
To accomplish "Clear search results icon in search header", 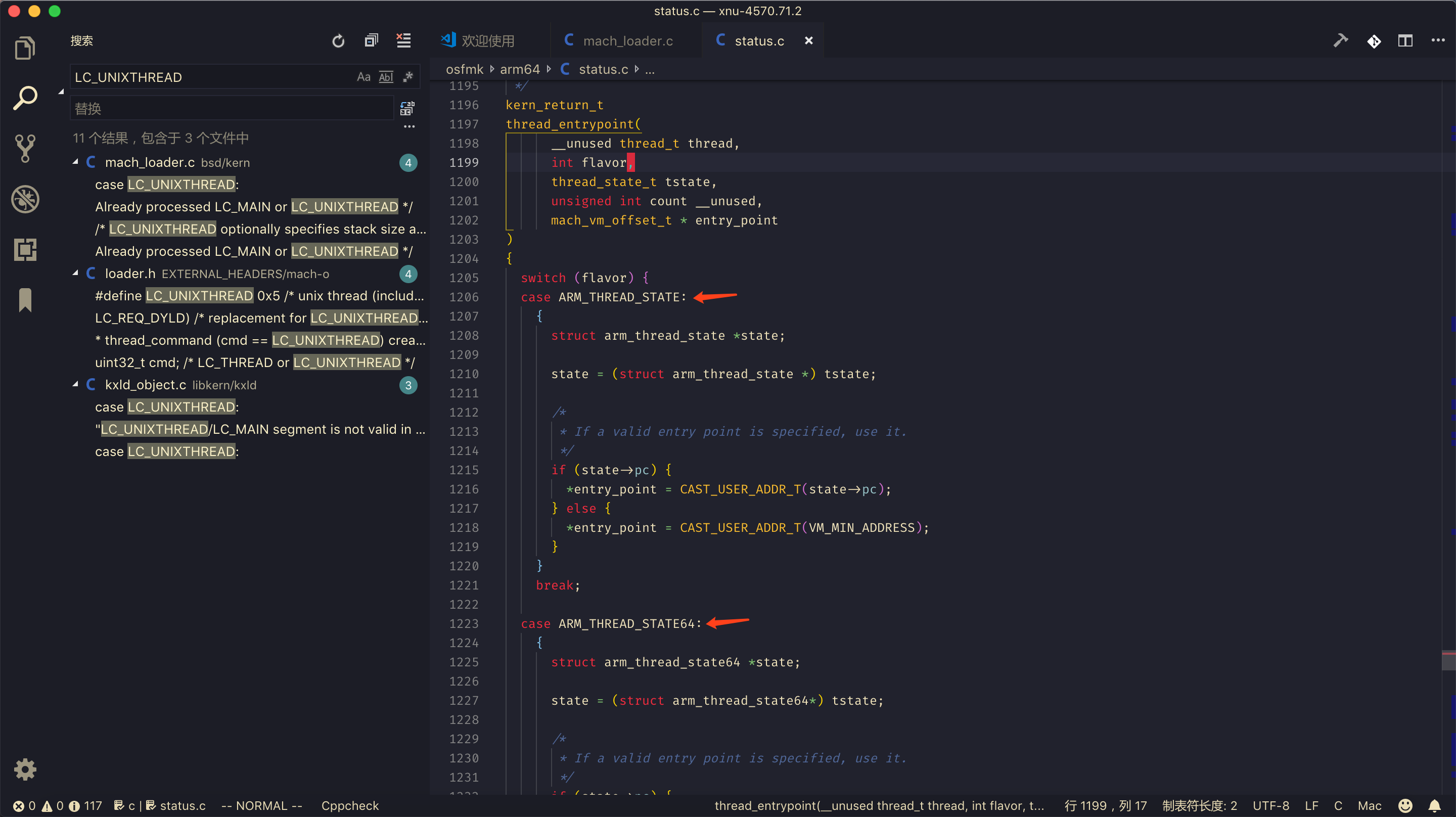I will click(403, 41).
